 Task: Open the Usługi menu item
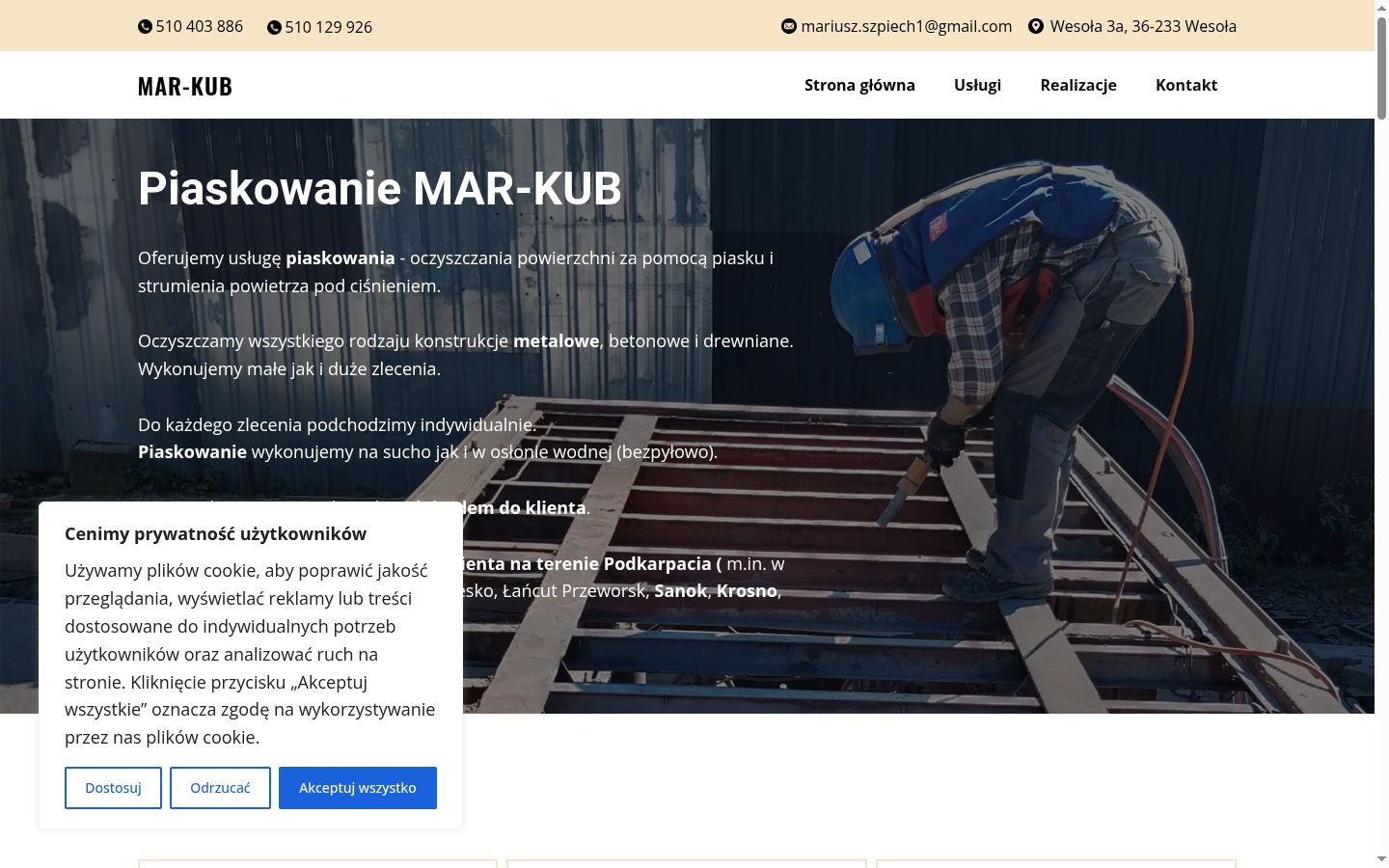point(977,85)
